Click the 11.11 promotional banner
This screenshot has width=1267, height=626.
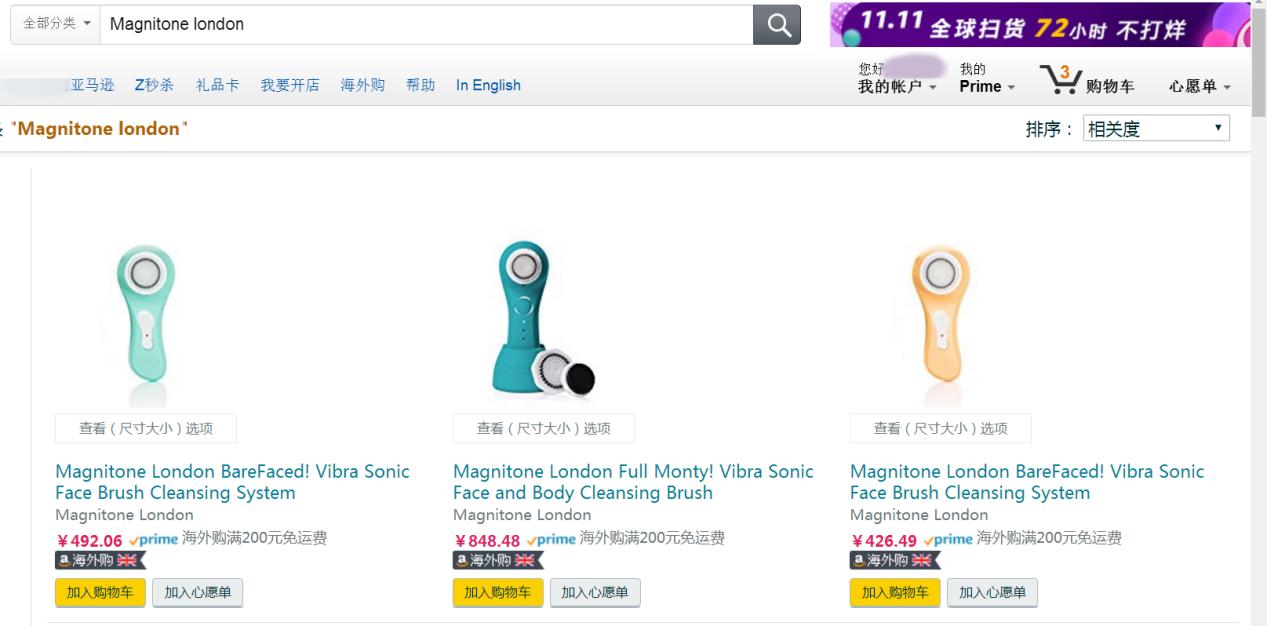(1039, 25)
